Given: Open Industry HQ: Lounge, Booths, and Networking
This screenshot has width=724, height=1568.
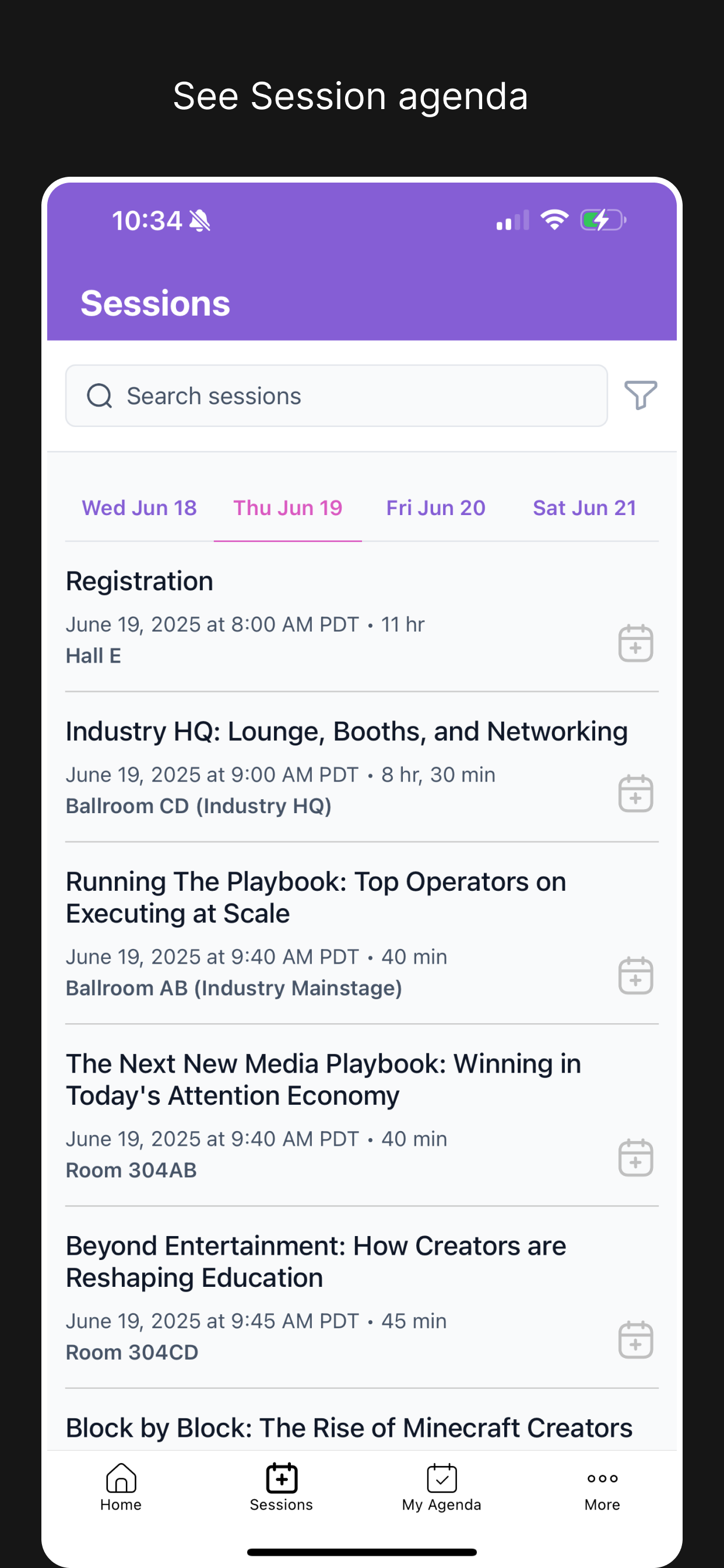Looking at the screenshot, I should (347, 731).
